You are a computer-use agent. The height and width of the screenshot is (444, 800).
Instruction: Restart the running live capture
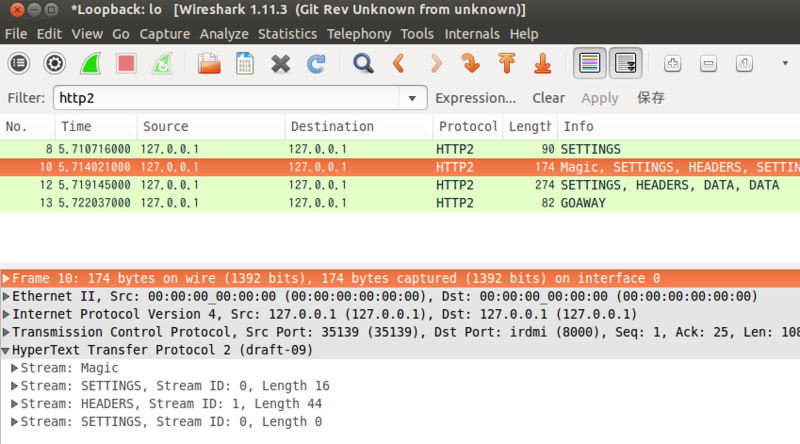tap(162, 64)
